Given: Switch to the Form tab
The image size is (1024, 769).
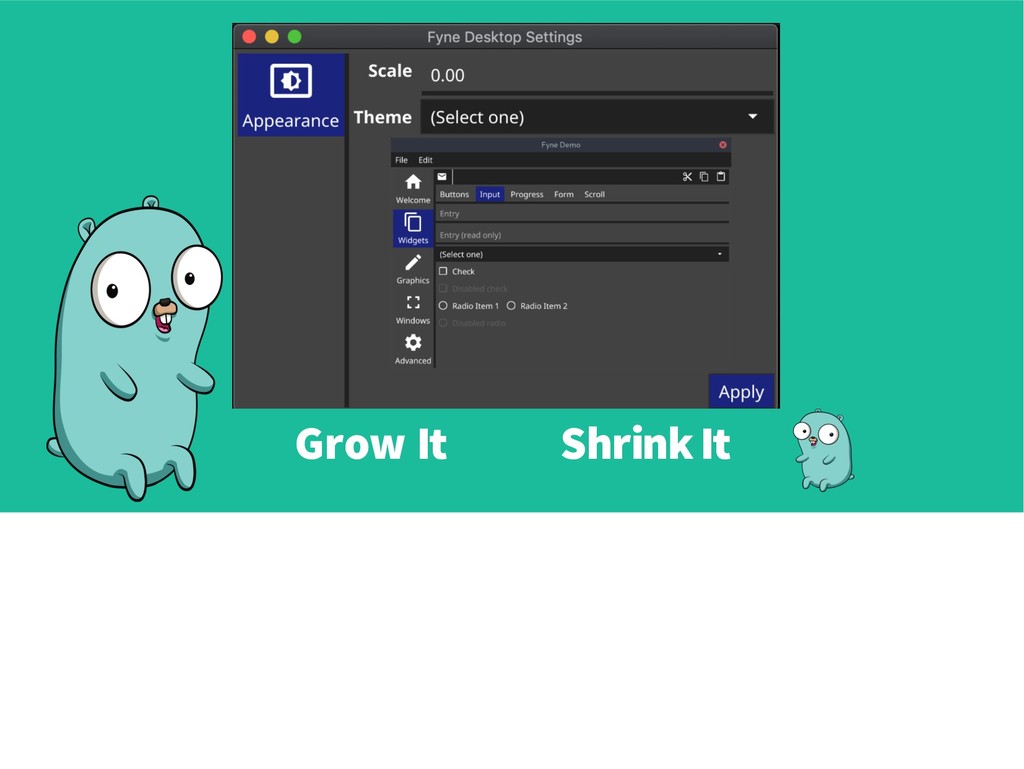Looking at the screenshot, I should coord(564,195).
